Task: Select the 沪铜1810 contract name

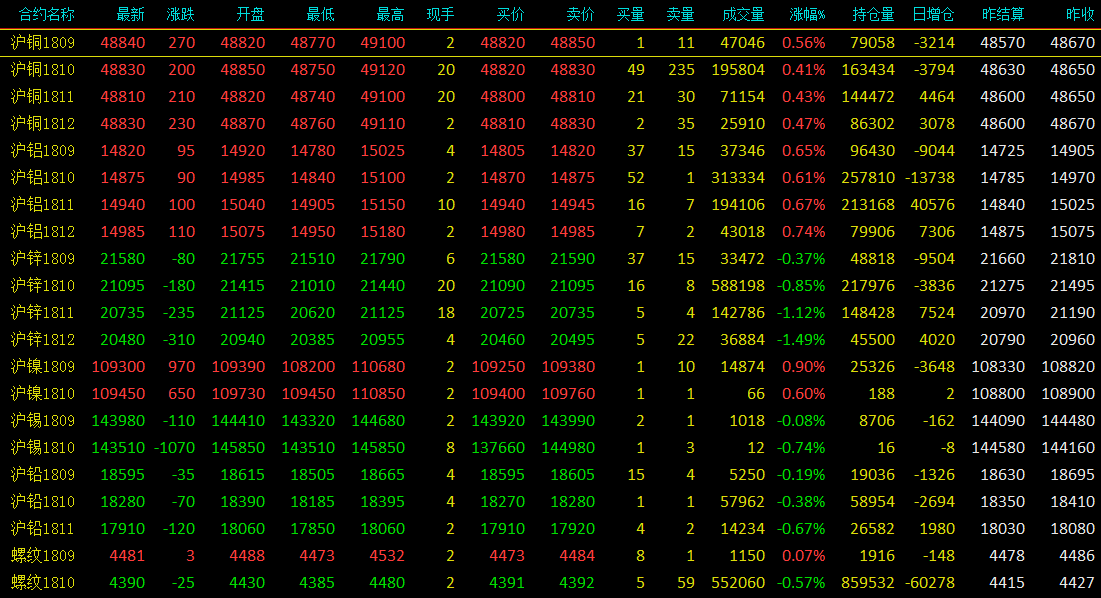Action: [x=43, y=69]
